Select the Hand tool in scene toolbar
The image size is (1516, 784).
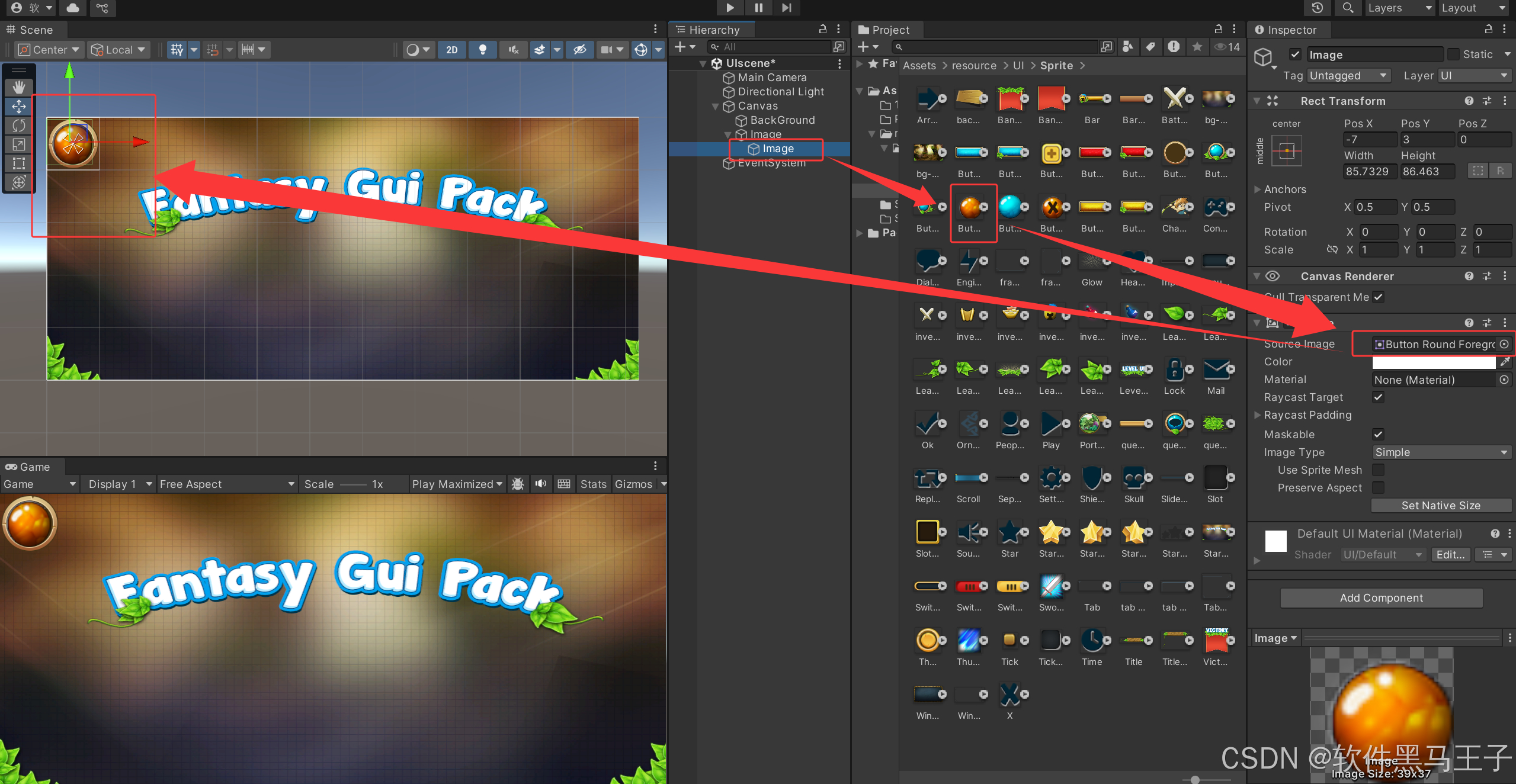(x=19, y=87)
